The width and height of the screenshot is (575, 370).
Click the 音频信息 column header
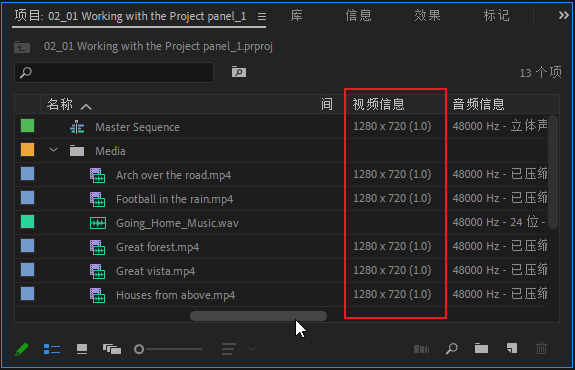(479, 105)
